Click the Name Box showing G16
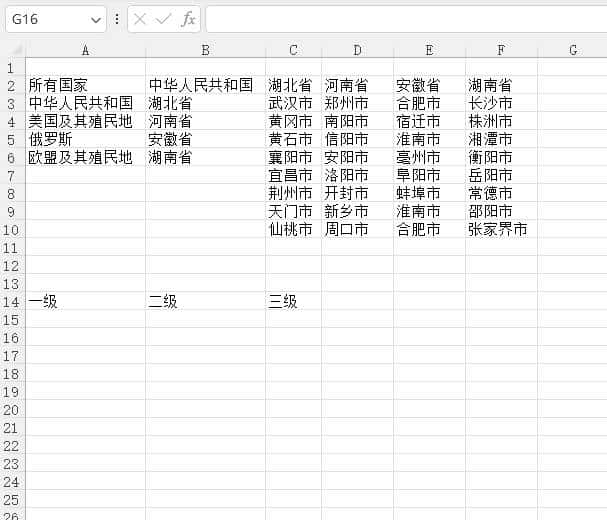607x520 pixels. [56, 19]
